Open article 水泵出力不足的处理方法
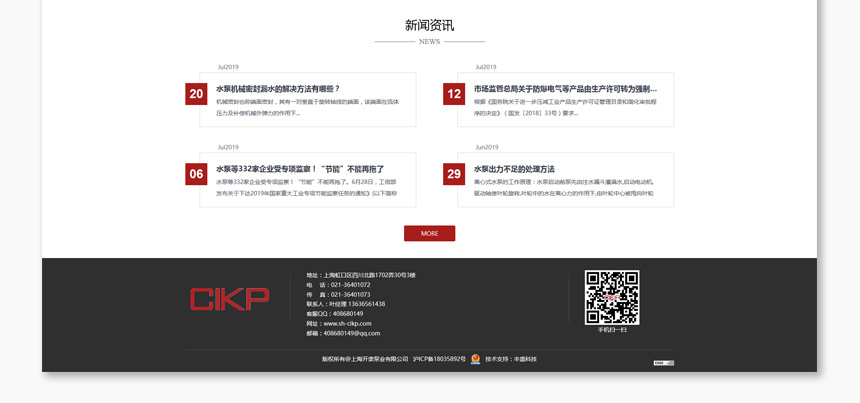Viewport: 860px width, 403px height. click(514, 169)
